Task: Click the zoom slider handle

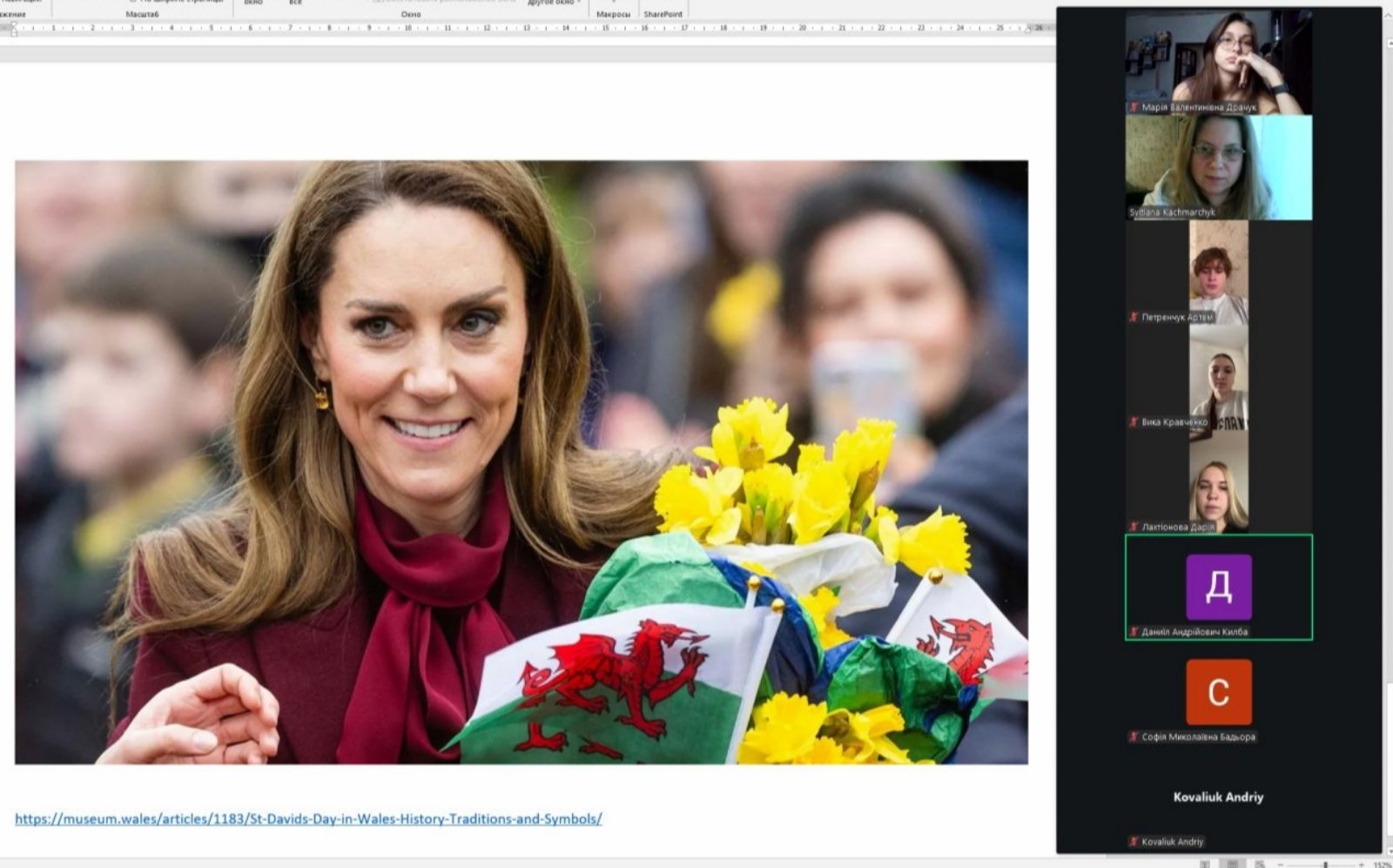Action: click(x=1326, y=865)
